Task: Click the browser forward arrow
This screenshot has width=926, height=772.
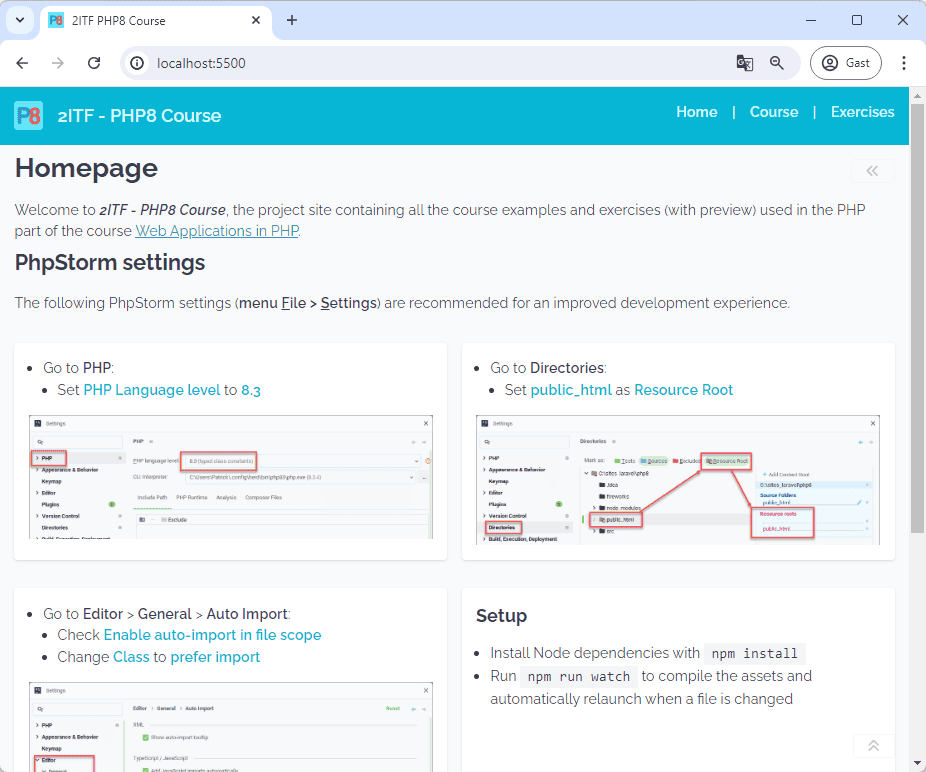Action: [x=58, y=63]
